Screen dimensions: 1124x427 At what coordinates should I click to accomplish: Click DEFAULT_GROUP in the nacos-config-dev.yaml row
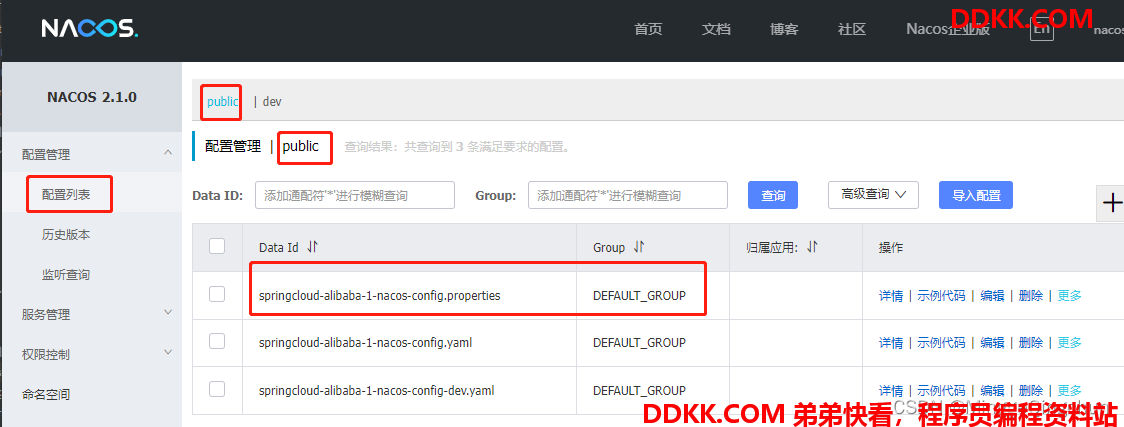(639, 390)
